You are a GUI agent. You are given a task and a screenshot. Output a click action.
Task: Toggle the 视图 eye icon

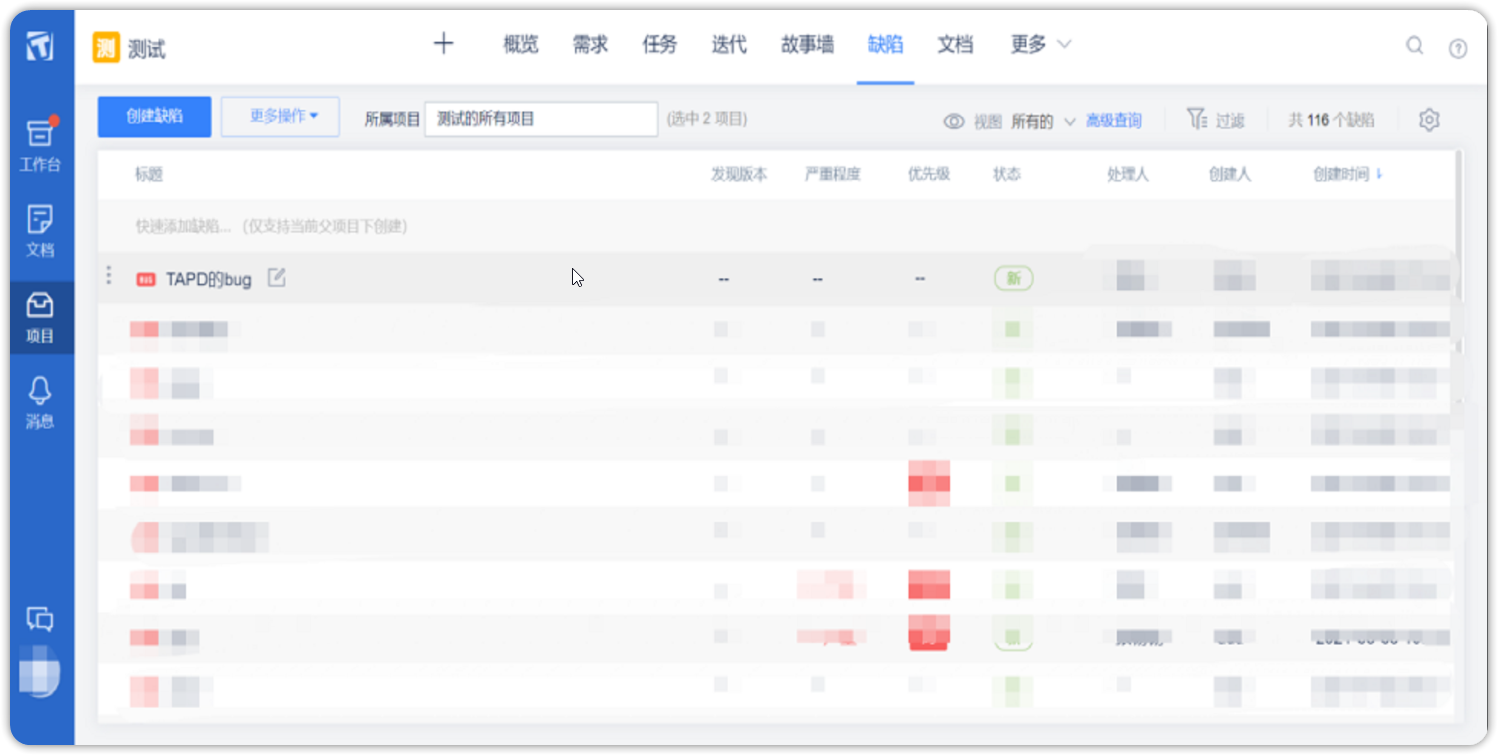[954, 121]
